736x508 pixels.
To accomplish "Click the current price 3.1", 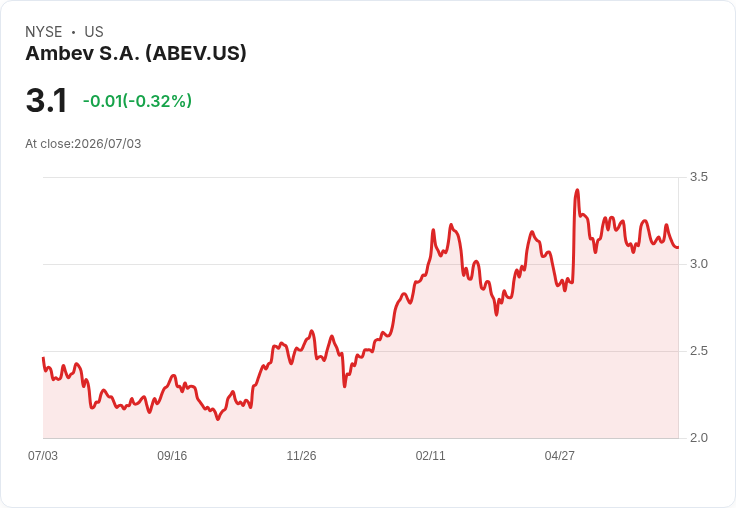I will tap(46, 101).
